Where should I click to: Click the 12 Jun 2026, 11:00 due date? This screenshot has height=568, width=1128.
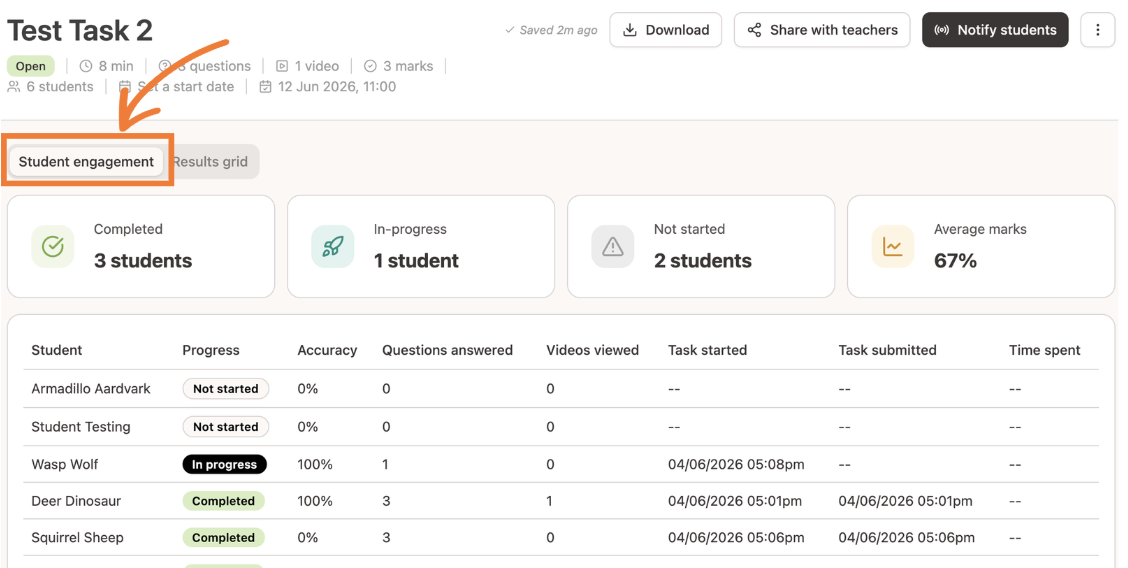pyautogui.click(x=337, y=86)
